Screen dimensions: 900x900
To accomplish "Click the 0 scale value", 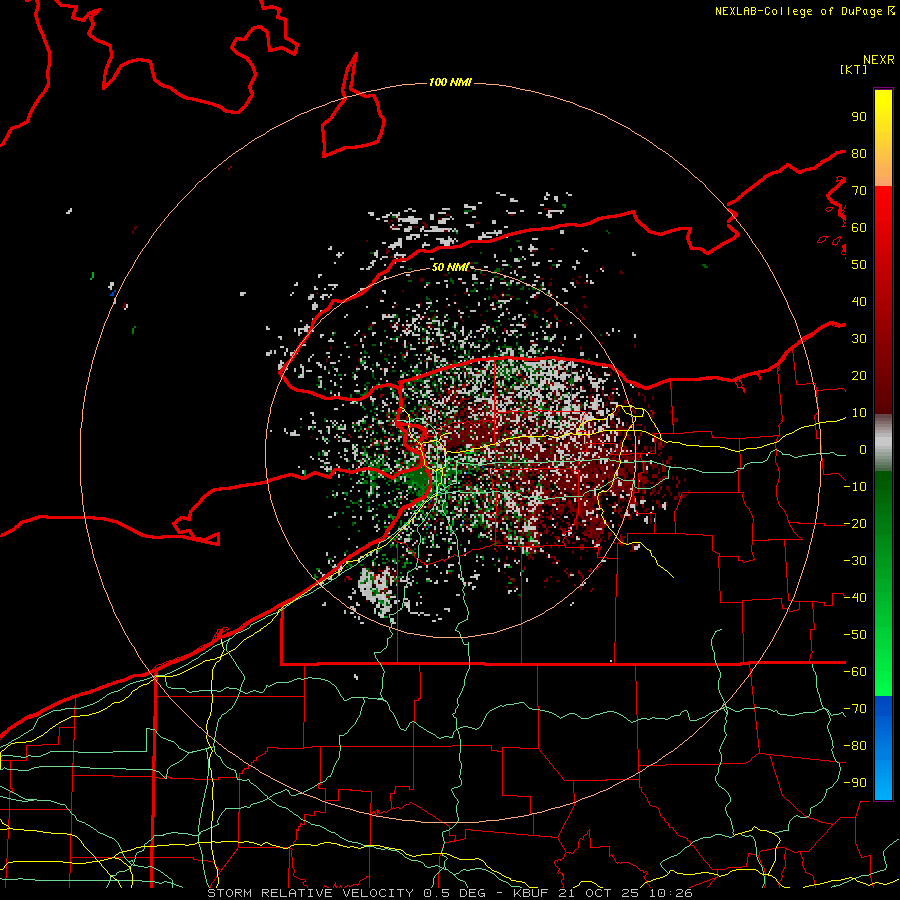I will pos(863,449).
